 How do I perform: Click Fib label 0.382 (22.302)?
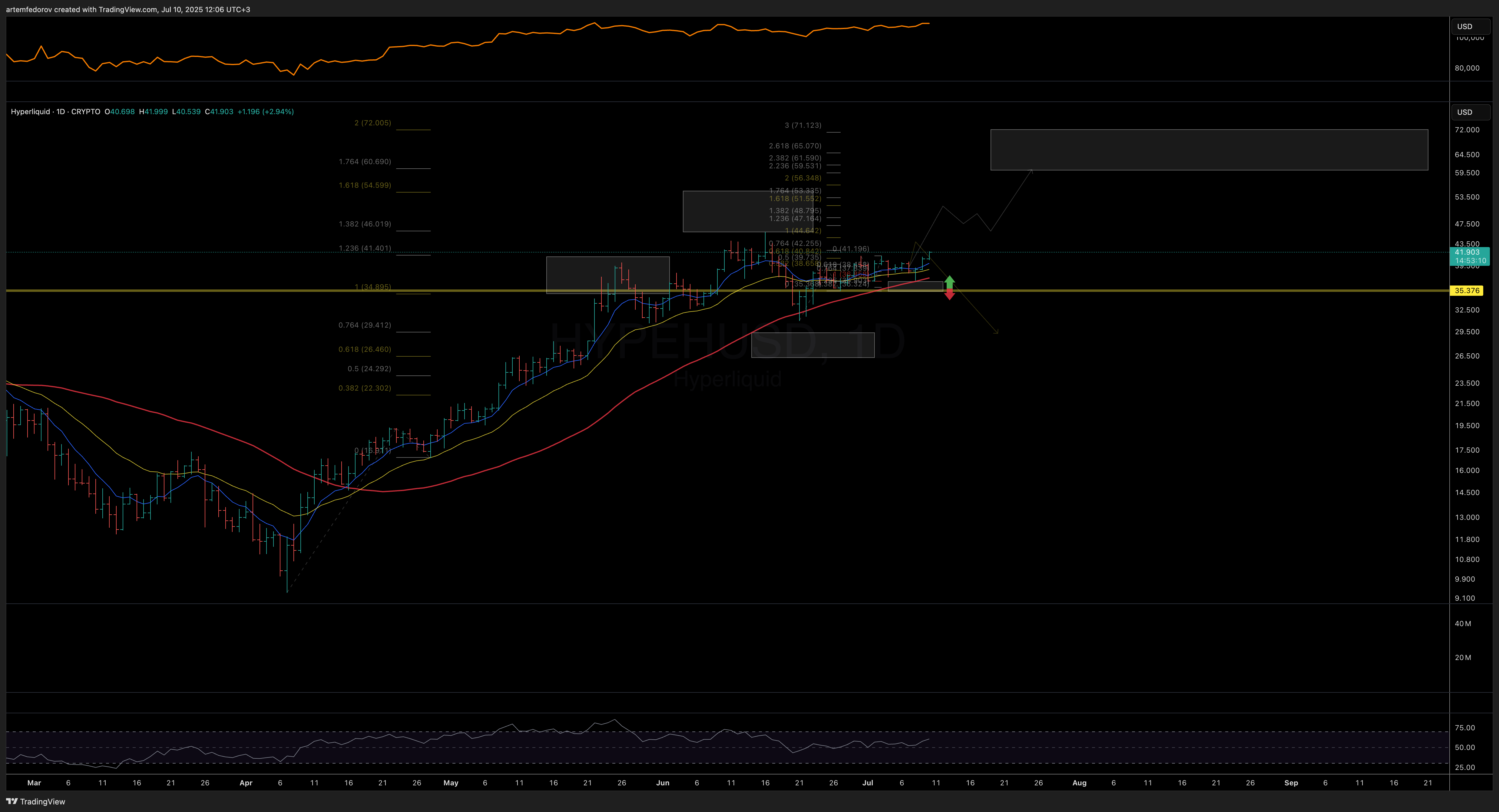coord(365,388)
